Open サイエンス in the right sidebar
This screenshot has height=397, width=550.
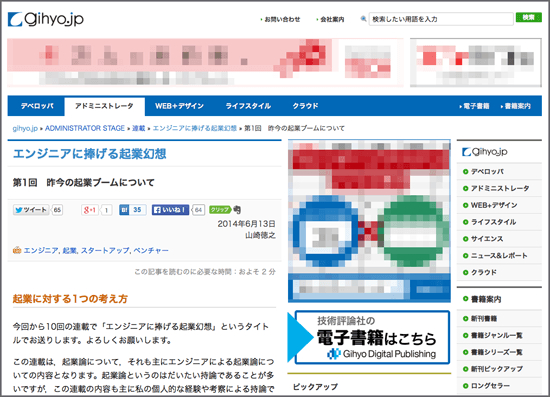click(487, 239)
